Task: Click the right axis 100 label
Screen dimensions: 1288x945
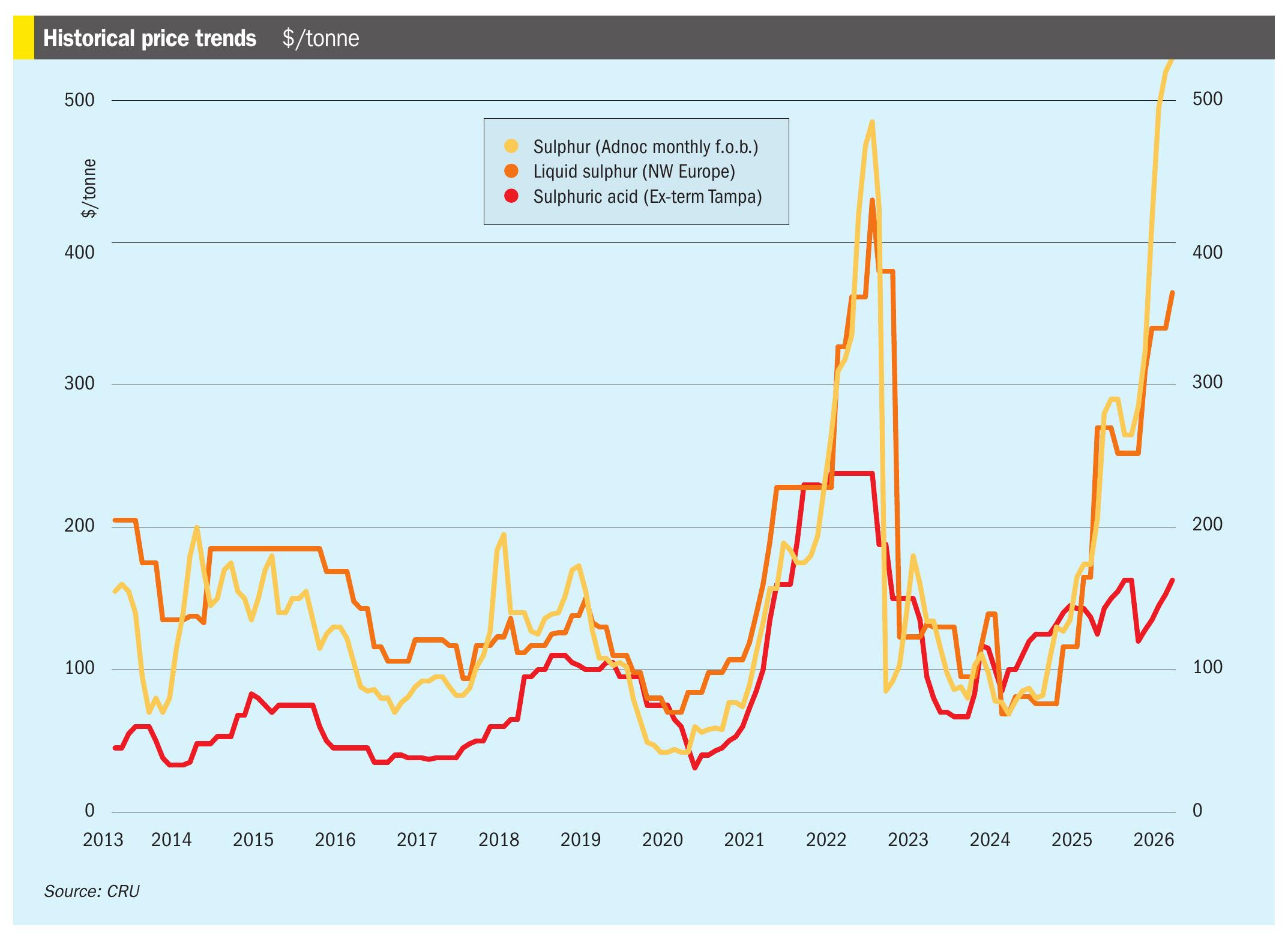Action: tap(1207, 667)
